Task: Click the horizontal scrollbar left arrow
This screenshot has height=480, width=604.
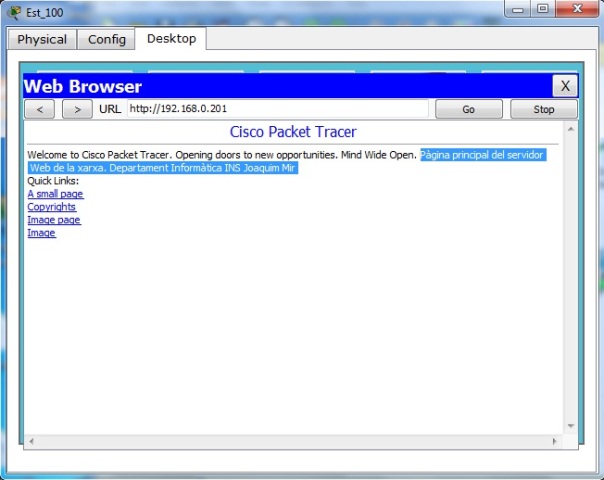Action: click(31, 440)
